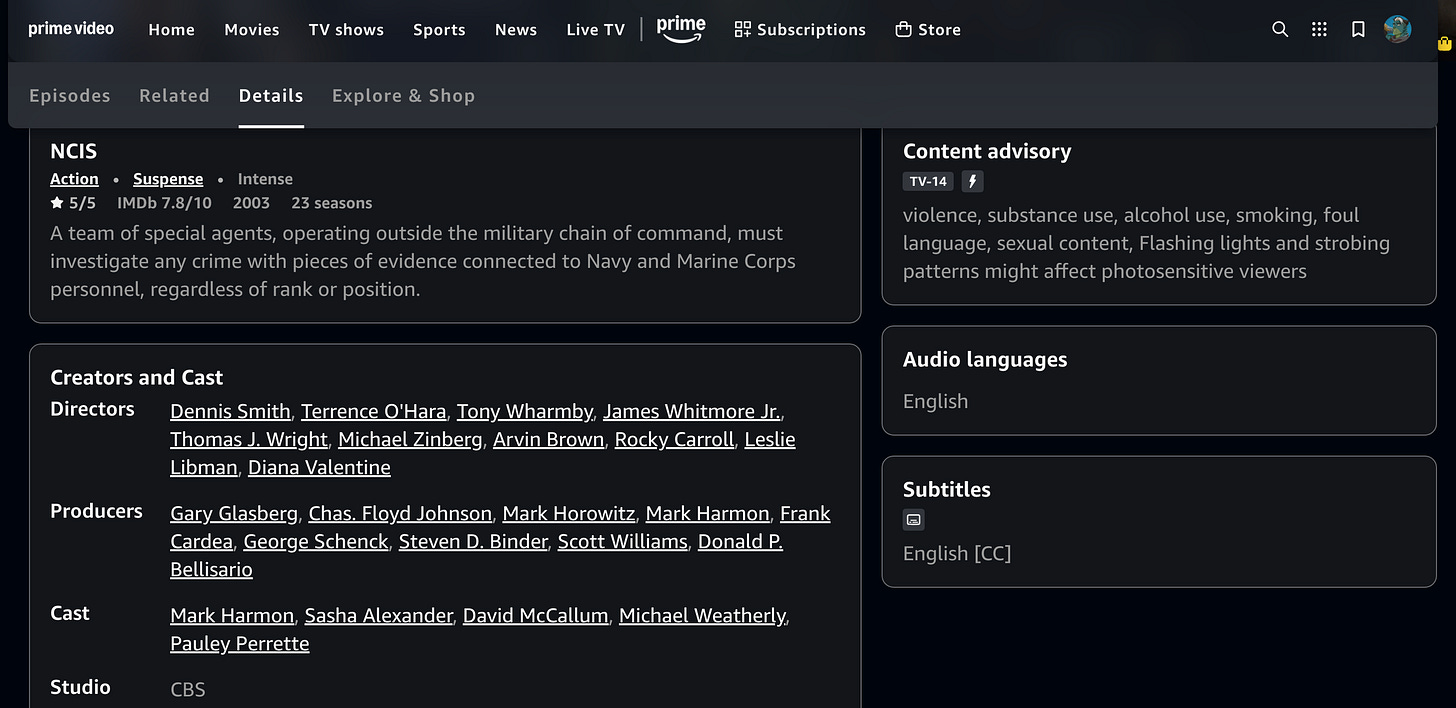Viewport: 1456px width, 708px height.
Task: Open director Thomas J. Wright's page
Action: [x=249, y=439]
